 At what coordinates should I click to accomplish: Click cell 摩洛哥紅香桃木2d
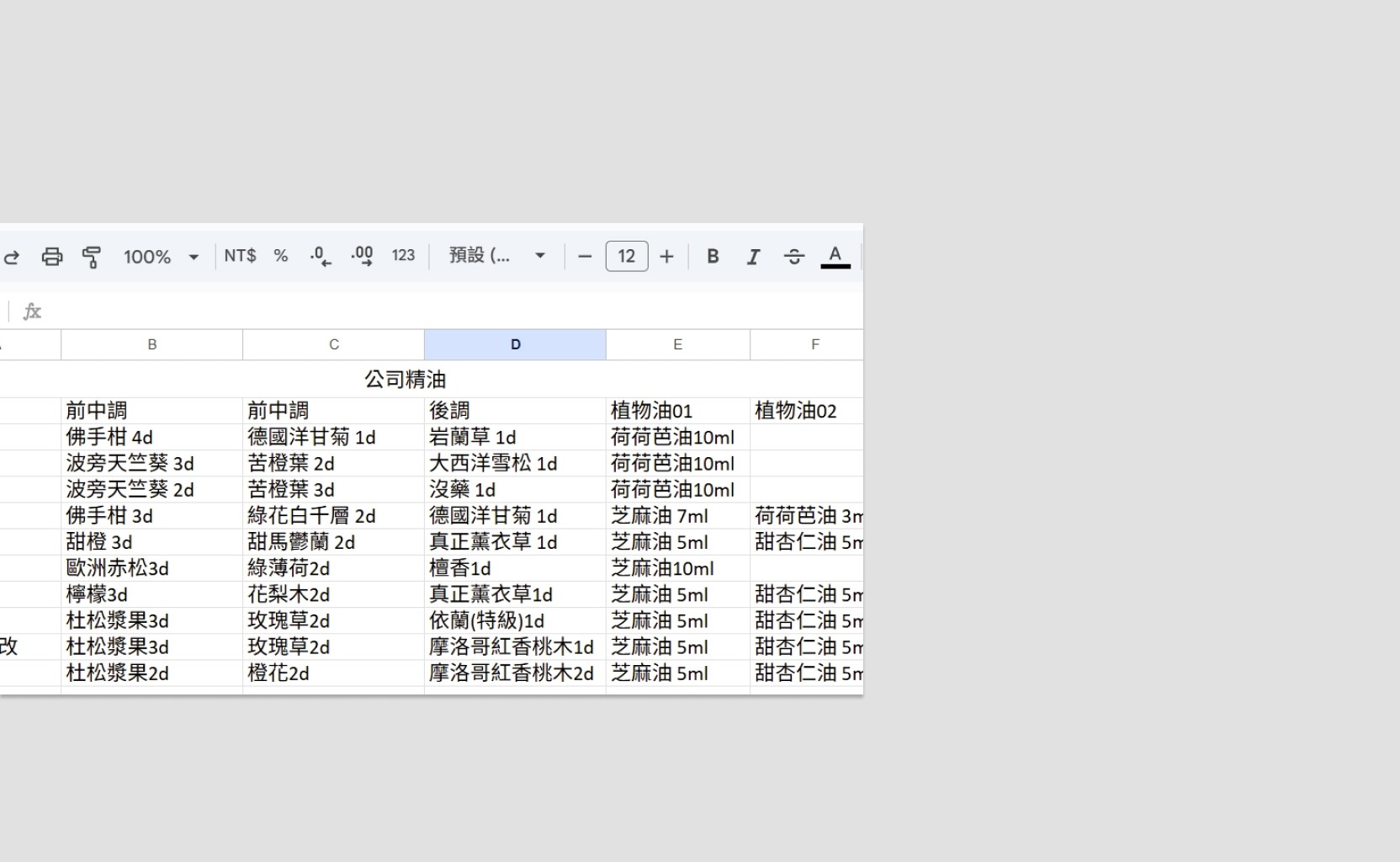tap(516, 673)
